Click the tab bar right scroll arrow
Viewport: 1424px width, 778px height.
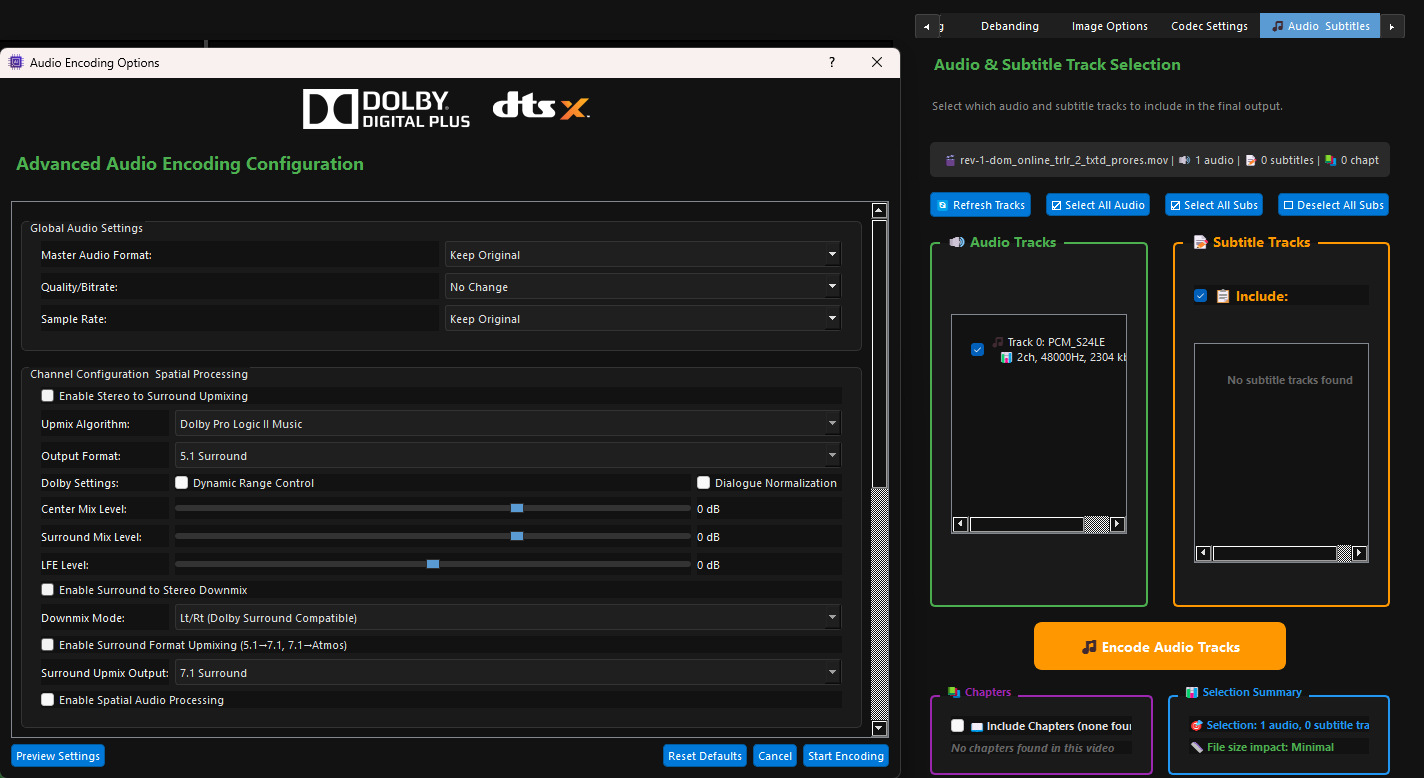(x=1391, y=26)
